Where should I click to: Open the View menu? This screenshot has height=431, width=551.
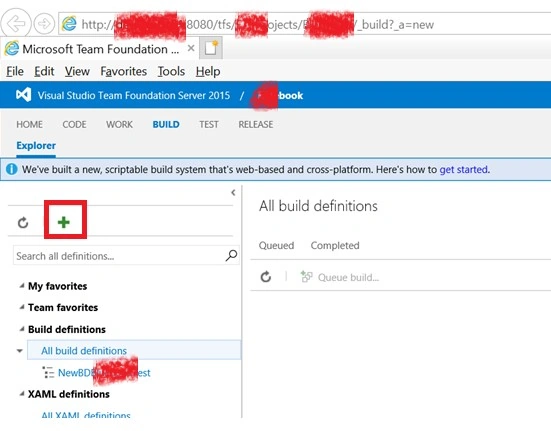click(77, 71)
